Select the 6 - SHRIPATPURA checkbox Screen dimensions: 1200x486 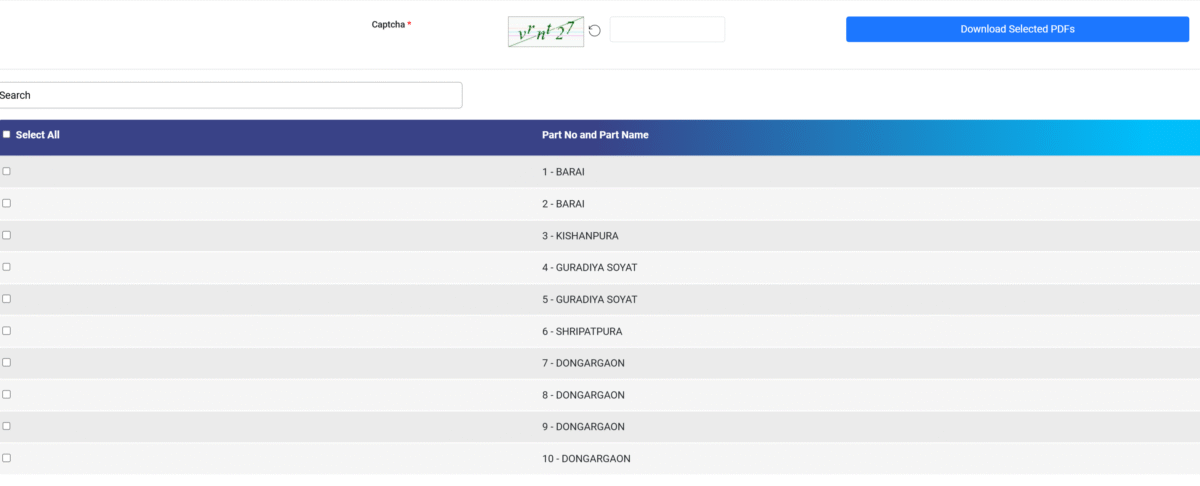click(x=7, y=331)
